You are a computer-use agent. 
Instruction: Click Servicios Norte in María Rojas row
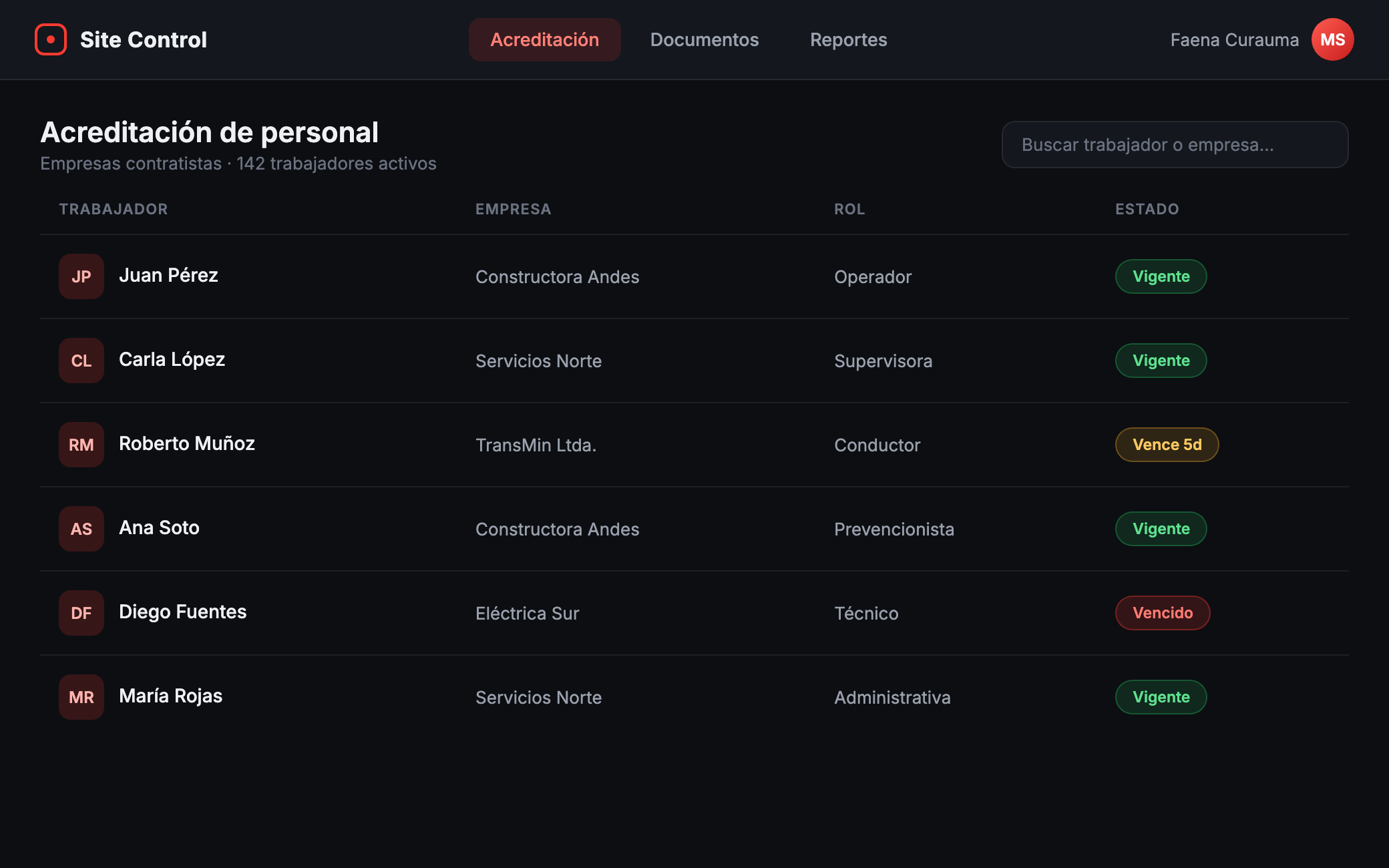click(538, 697)
